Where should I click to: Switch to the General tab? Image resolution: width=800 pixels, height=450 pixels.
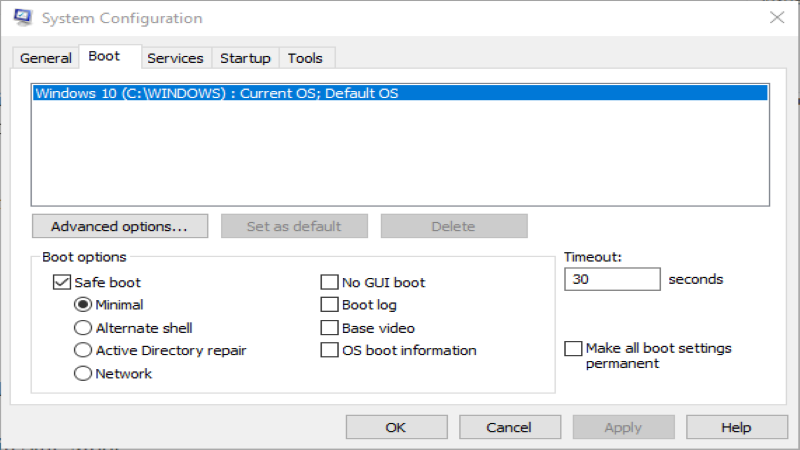point(45,58)
